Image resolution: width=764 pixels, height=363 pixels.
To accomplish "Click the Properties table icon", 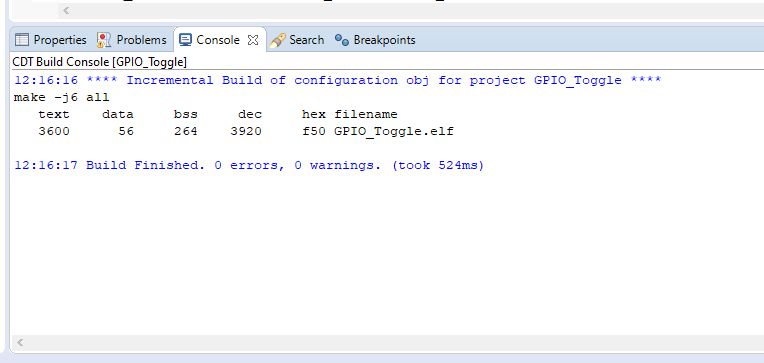I will 21,40.
